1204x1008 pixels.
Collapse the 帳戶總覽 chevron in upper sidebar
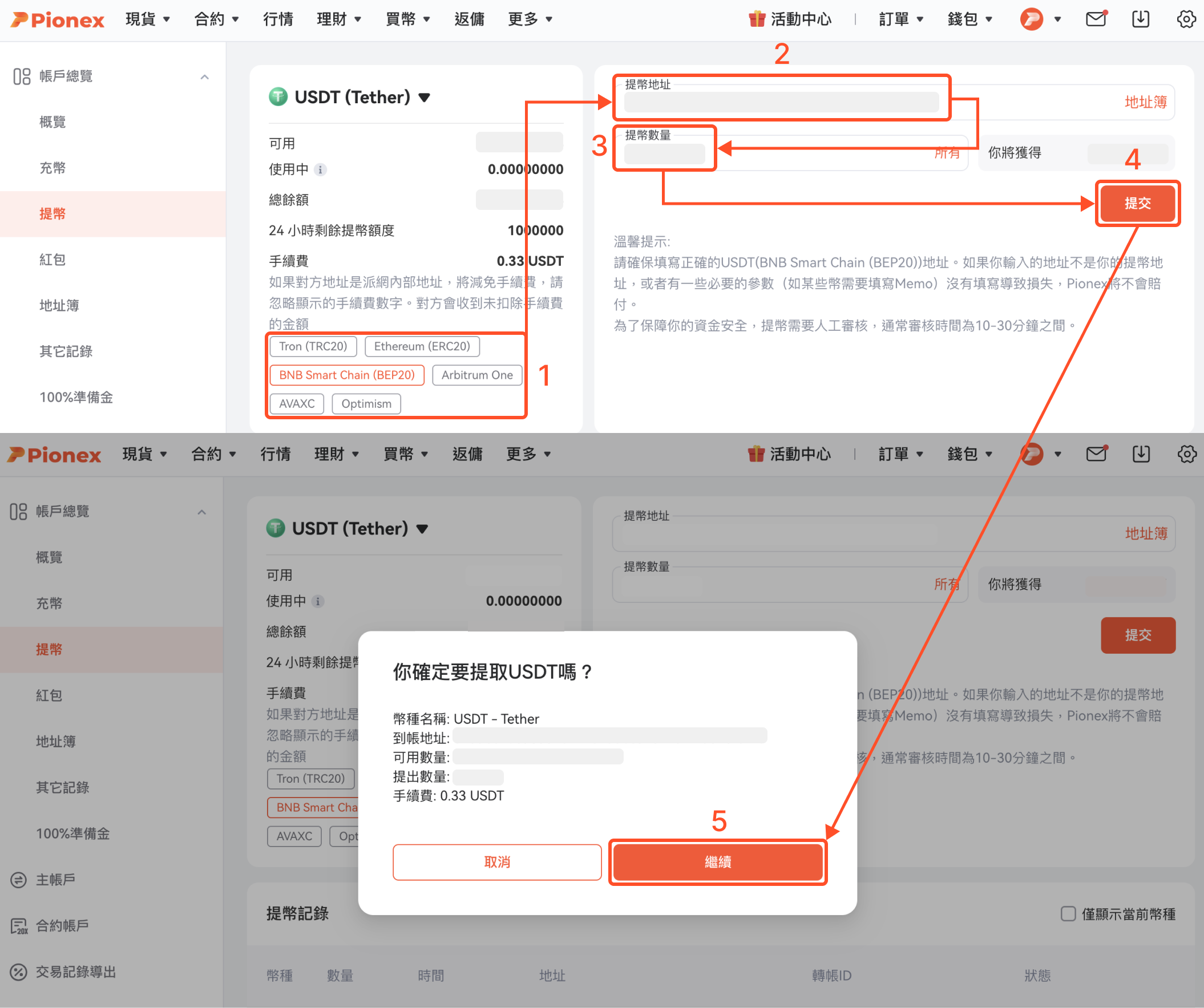pos(205,77)
